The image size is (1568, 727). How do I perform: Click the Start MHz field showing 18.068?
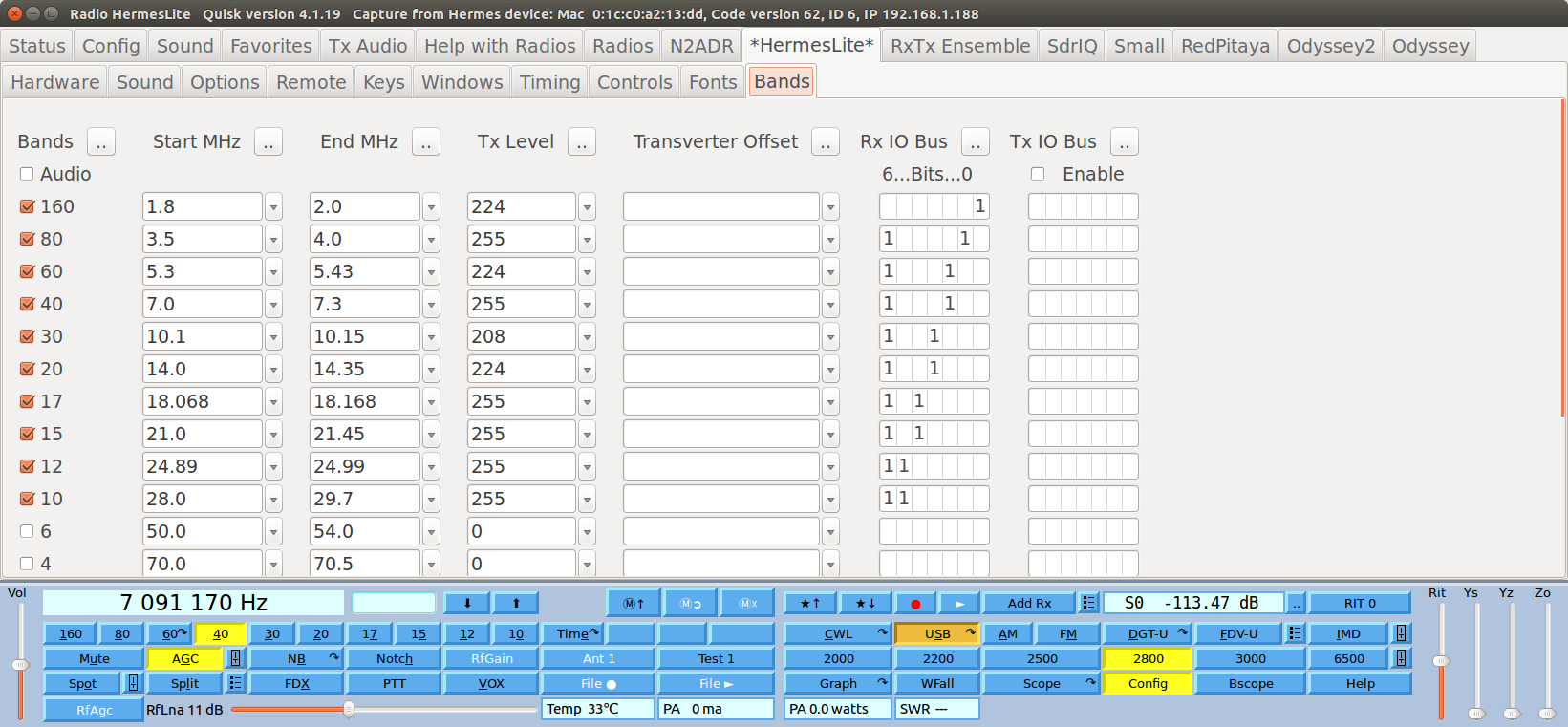coord(203,401)
